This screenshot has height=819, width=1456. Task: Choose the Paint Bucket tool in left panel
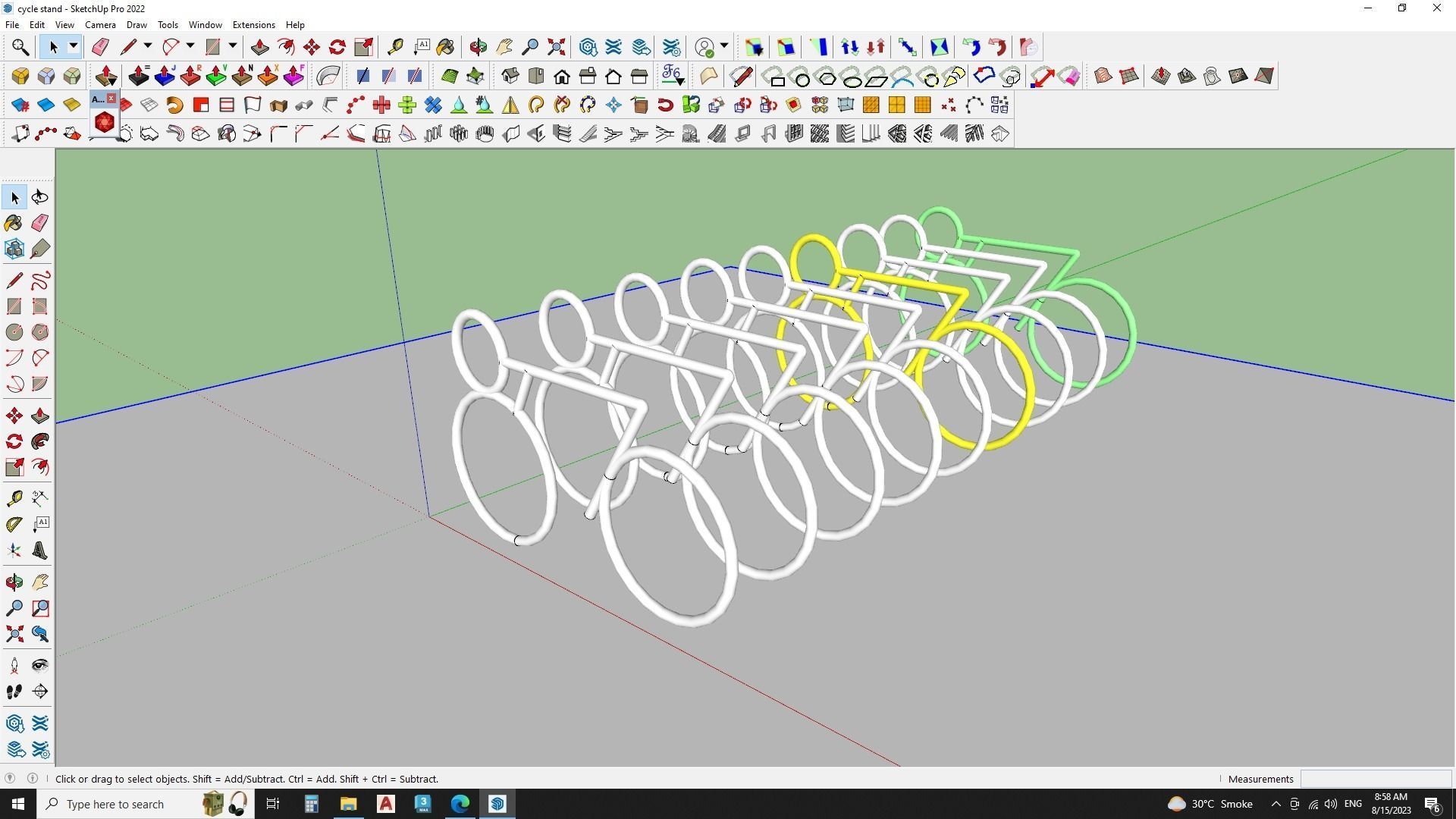(x=14, y=223)
